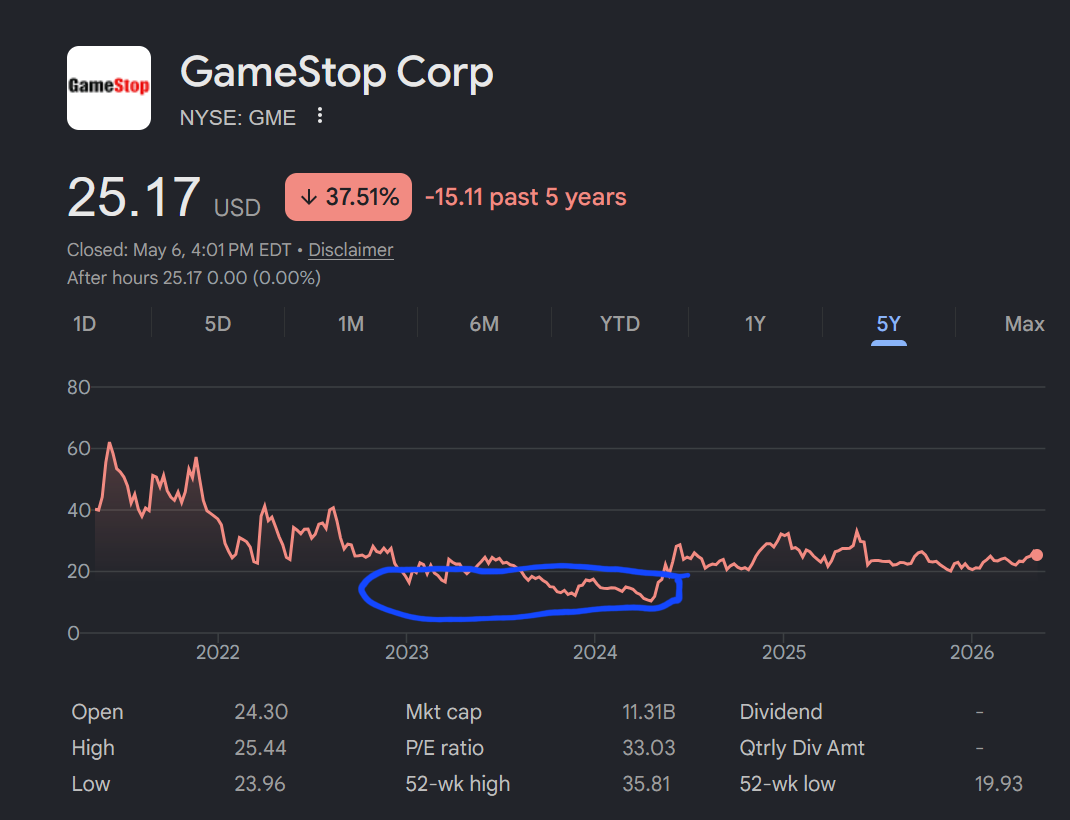Click the current price dot on chart
The image size is (1070, 820).
click(x=1037, y=555)
